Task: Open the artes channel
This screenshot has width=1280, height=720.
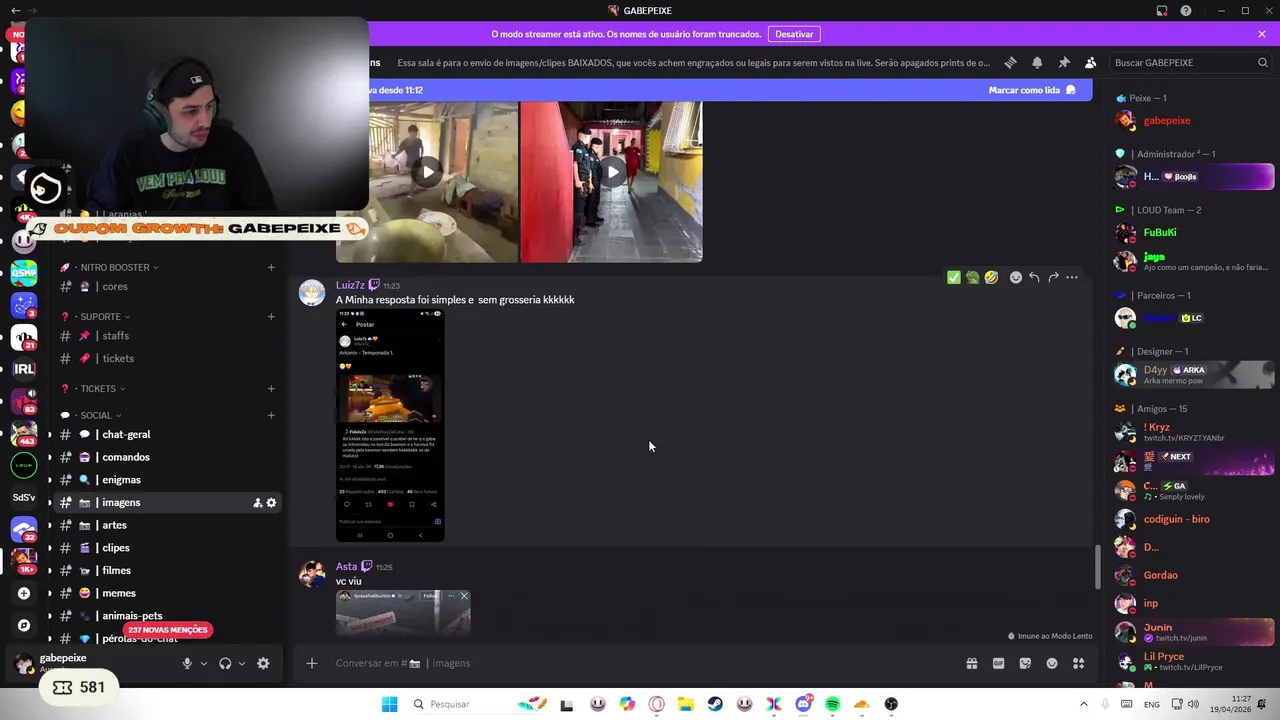Action: [168, 525]
